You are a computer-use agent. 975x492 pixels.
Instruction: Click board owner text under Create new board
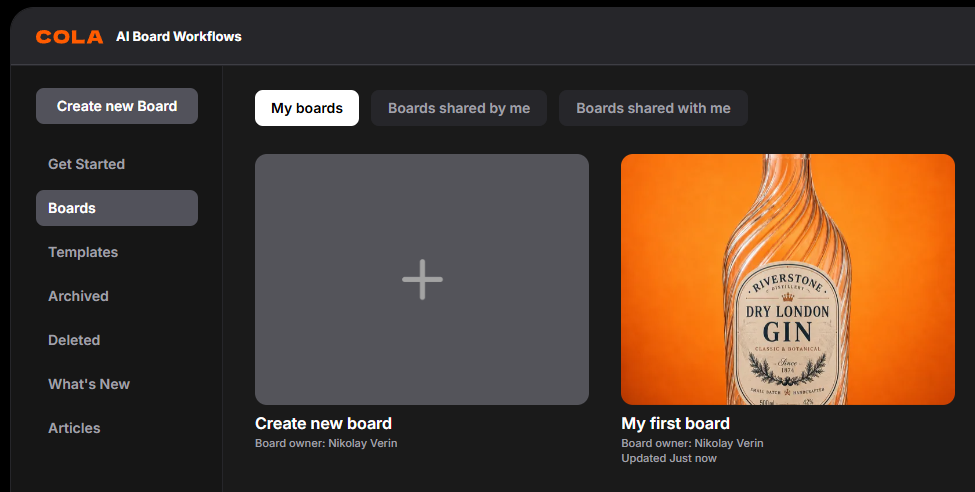click(x=326, y=443)
